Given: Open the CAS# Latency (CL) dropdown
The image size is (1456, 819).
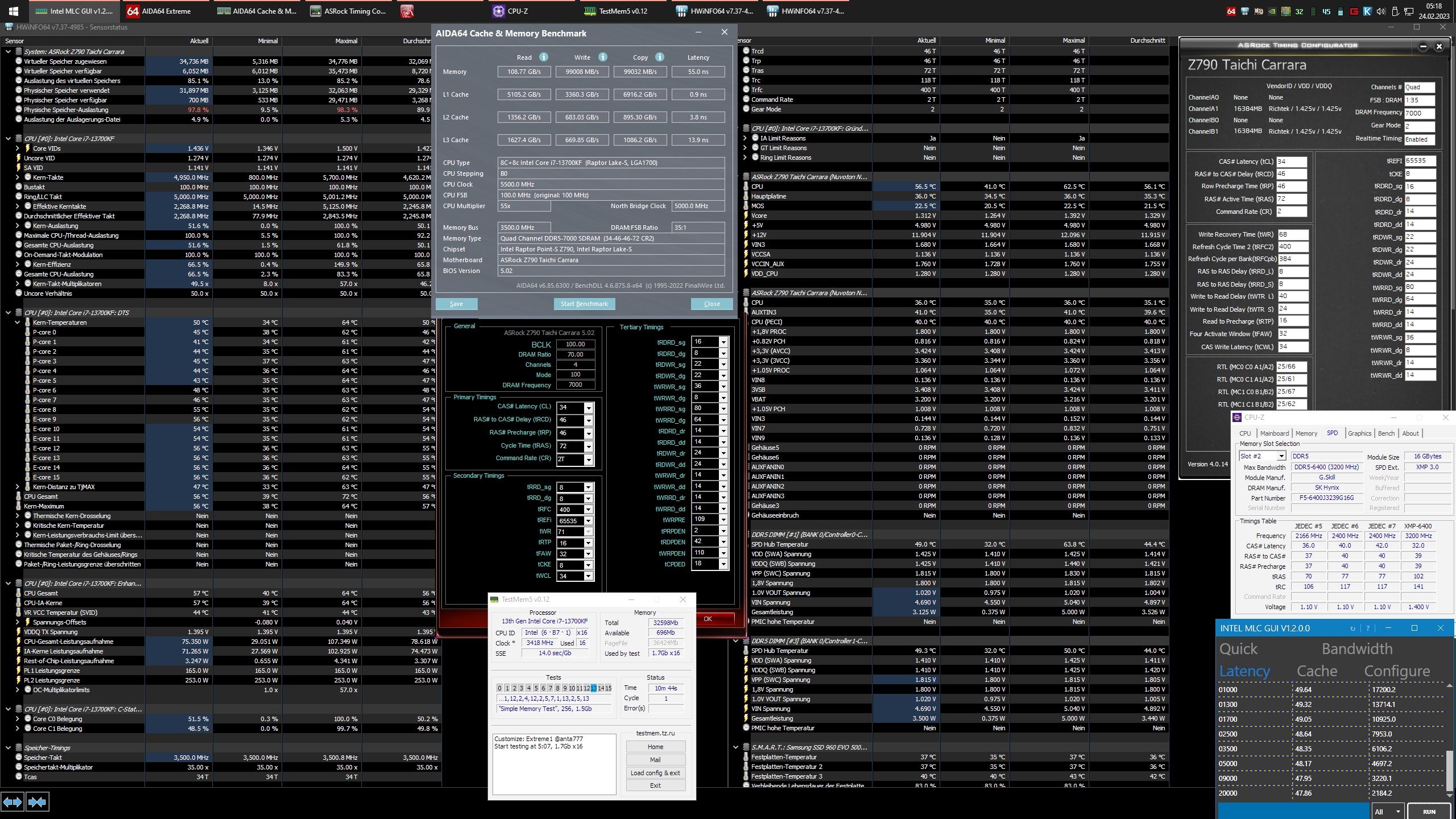Looking at the screenshot, I should [589, 408].
